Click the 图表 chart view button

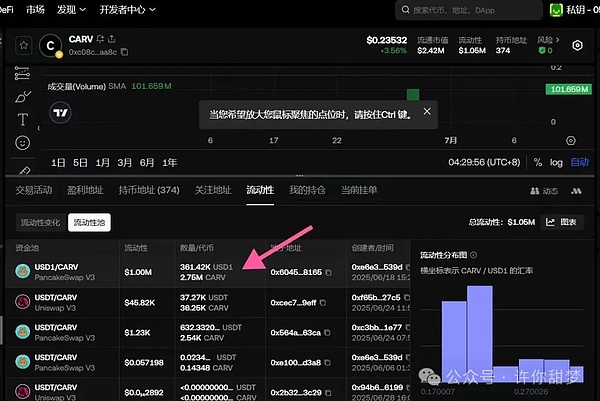(x=566, y=222)
